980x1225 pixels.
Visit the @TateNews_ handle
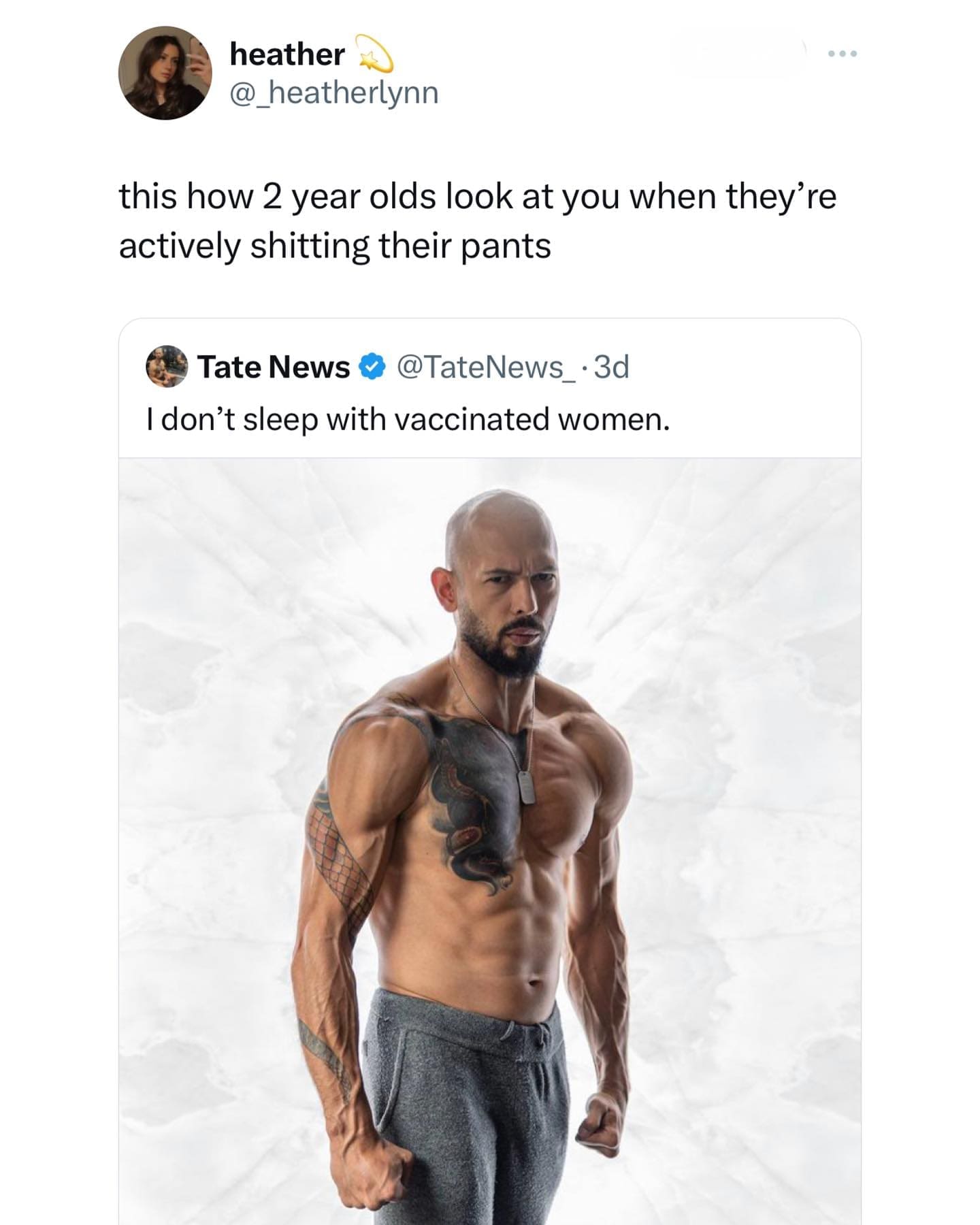point(487,367)
